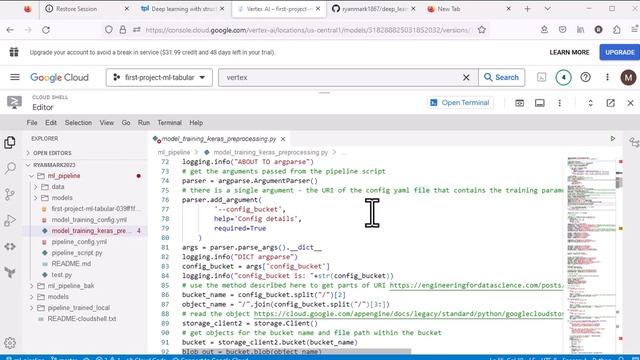Run the Python file with play icon
This screenshot has height=360, width=640.
point(613,139)
